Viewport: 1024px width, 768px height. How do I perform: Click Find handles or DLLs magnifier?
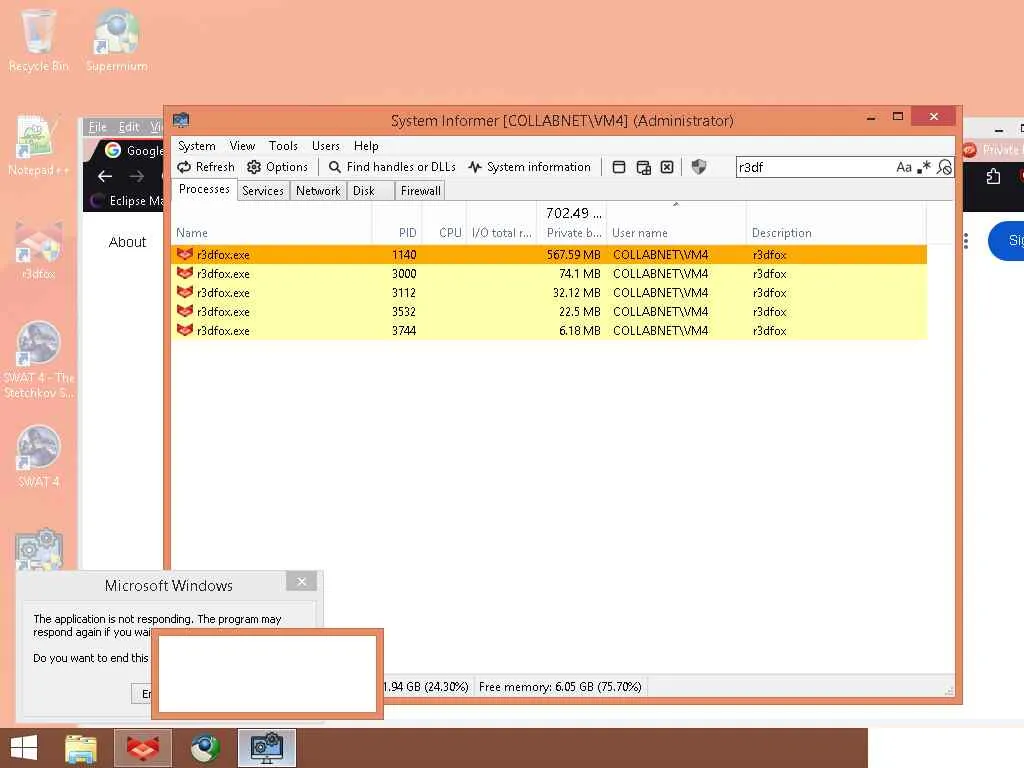point(334,167)
